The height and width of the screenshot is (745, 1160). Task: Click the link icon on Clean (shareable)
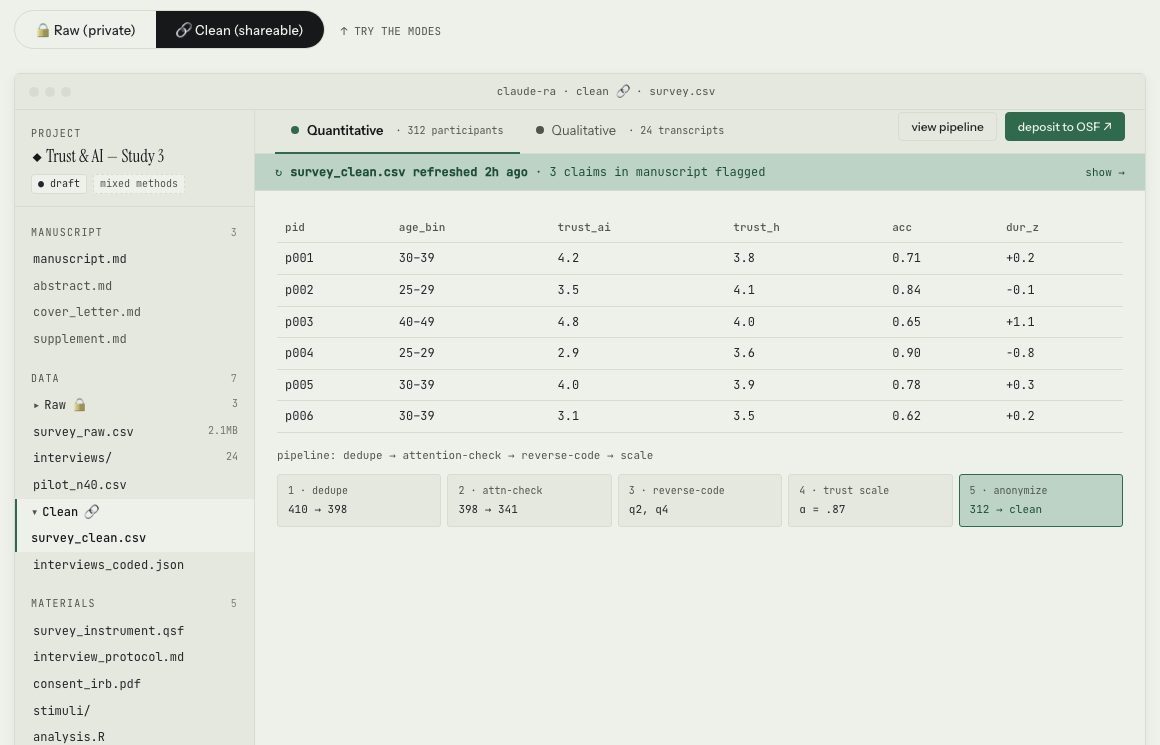coord(186,30)
